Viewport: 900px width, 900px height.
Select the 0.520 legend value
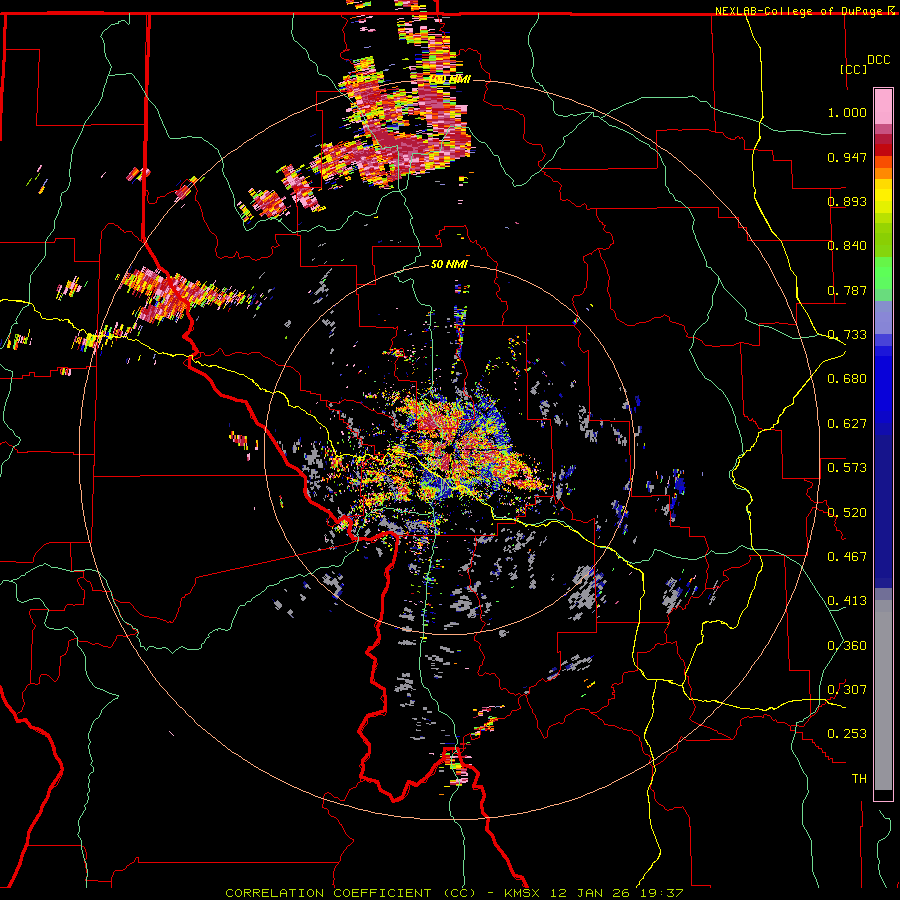pyautogui.click(x=847, y=513)
